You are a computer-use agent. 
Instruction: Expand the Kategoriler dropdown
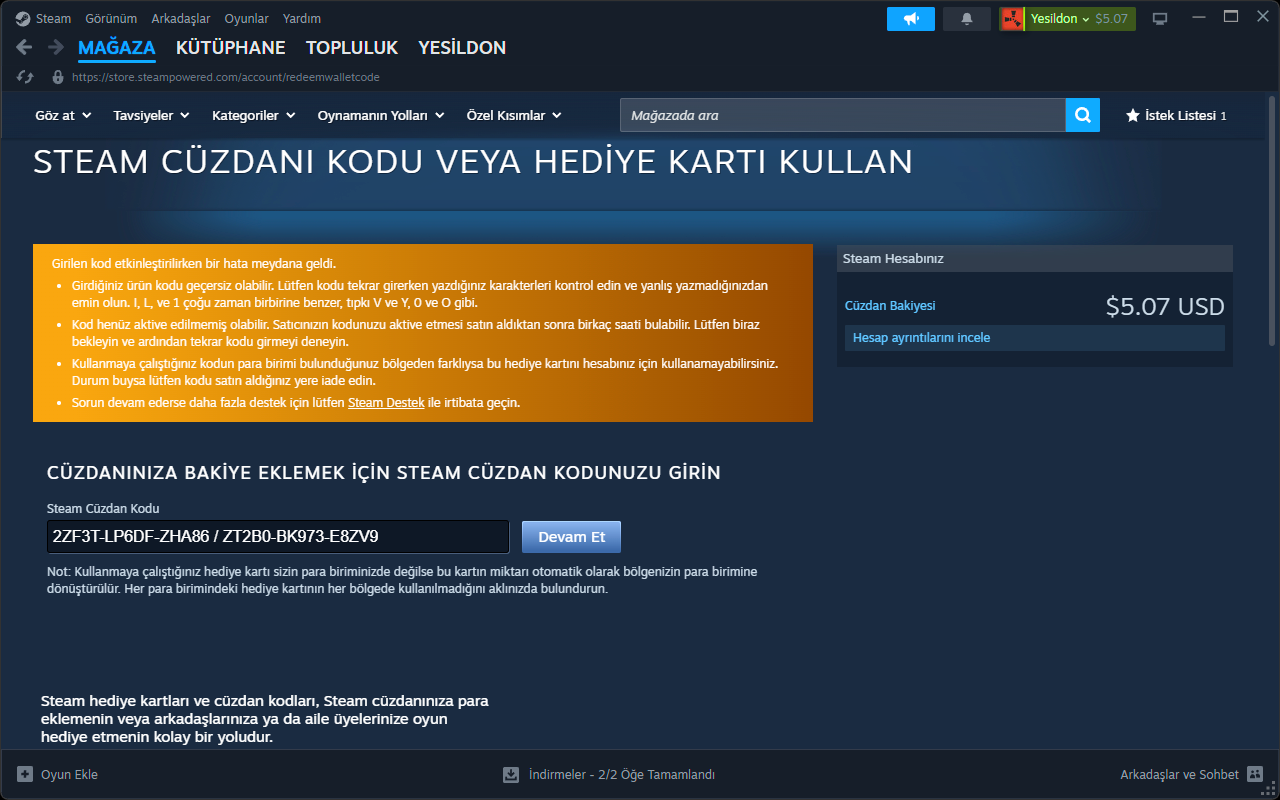pos(254,115)
